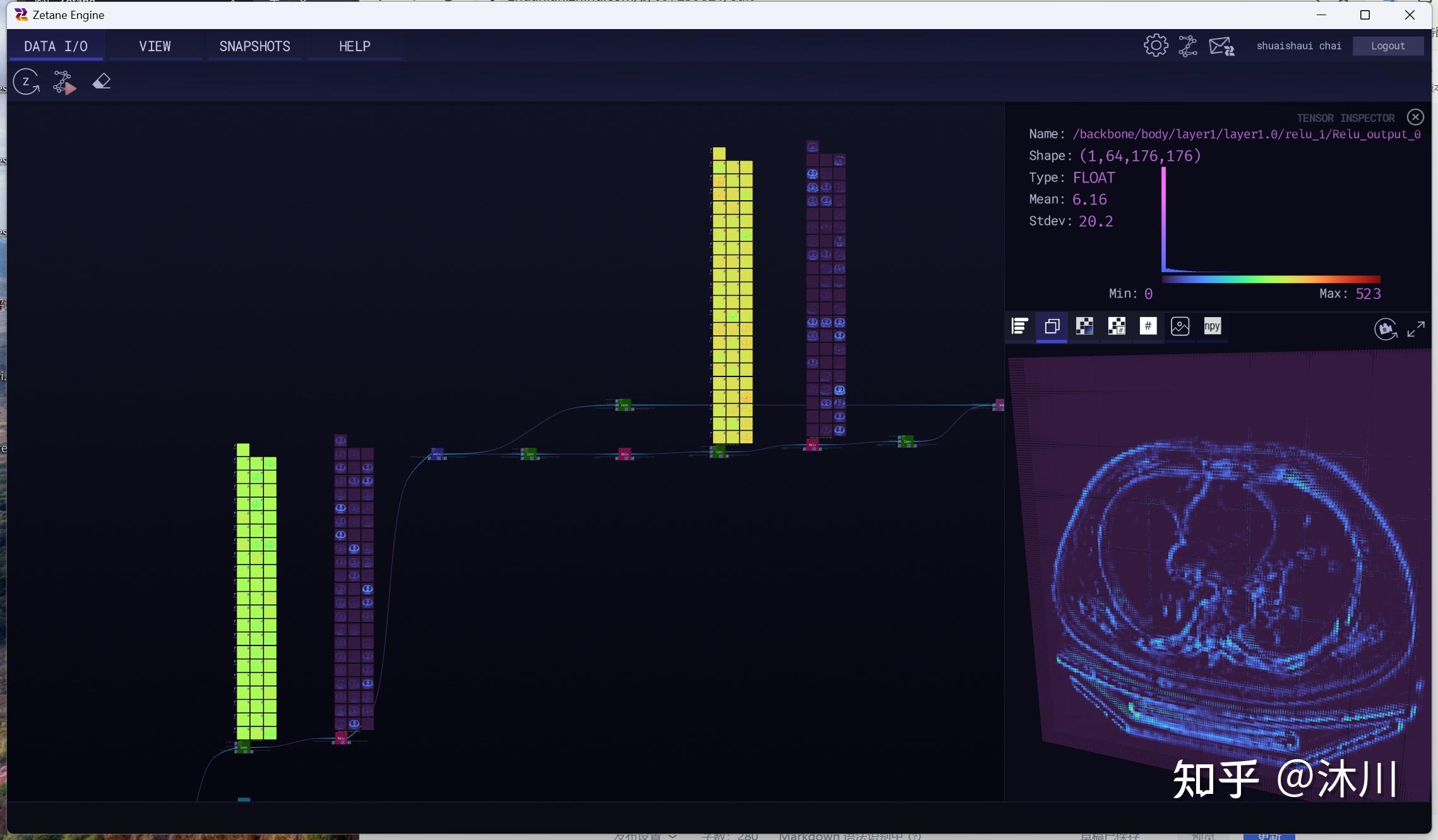Export tensor with the npy icon
This screenshot has width=1438, height=840.
(x=1212, y=326)
